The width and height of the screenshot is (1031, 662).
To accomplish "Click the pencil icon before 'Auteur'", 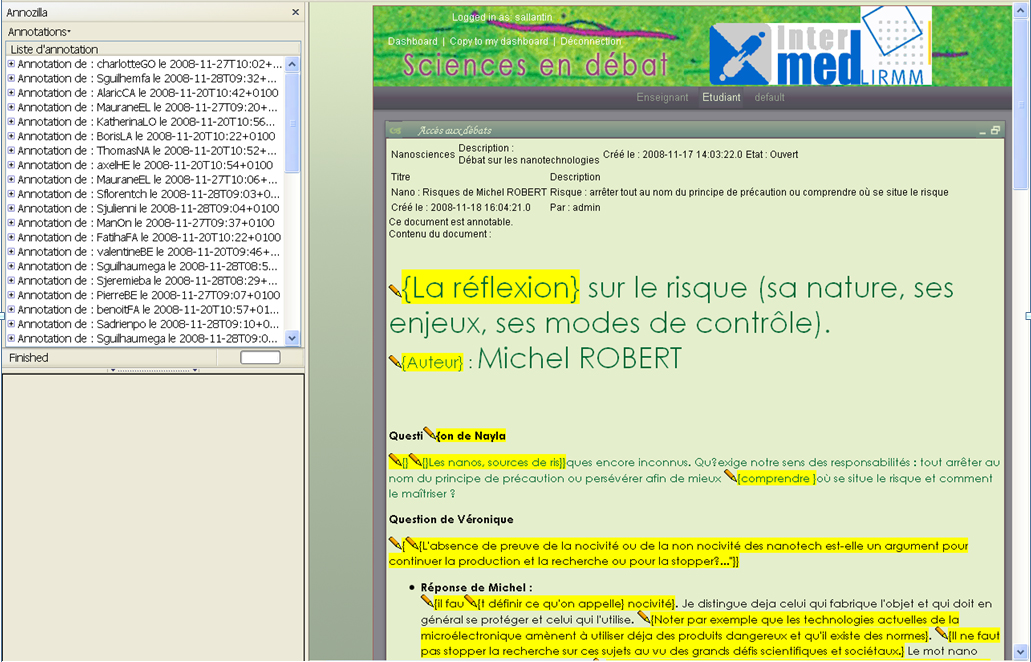I will coord(395,361).
